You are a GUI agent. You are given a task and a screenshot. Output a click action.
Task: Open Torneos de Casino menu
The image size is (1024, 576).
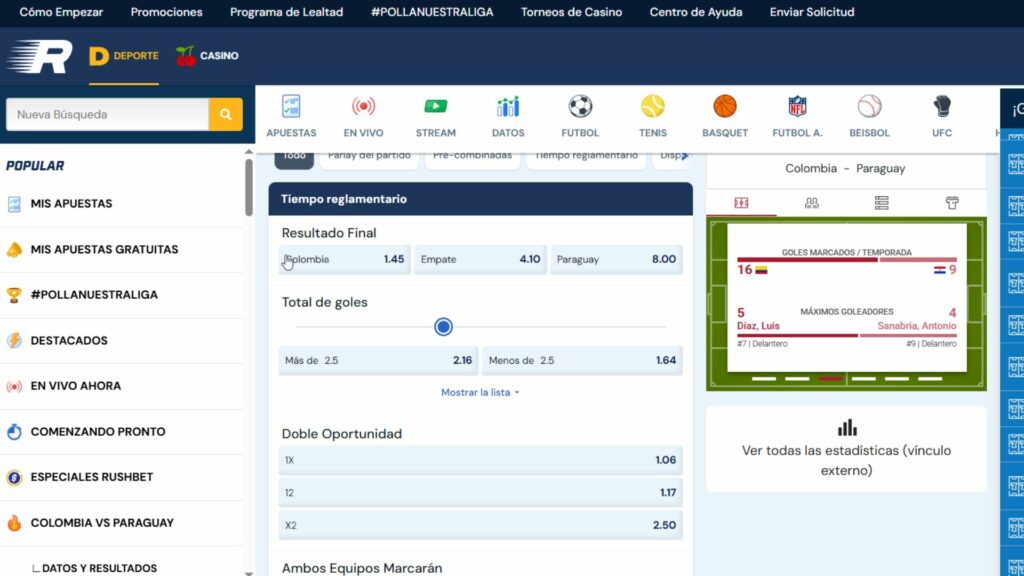point(571,12)
